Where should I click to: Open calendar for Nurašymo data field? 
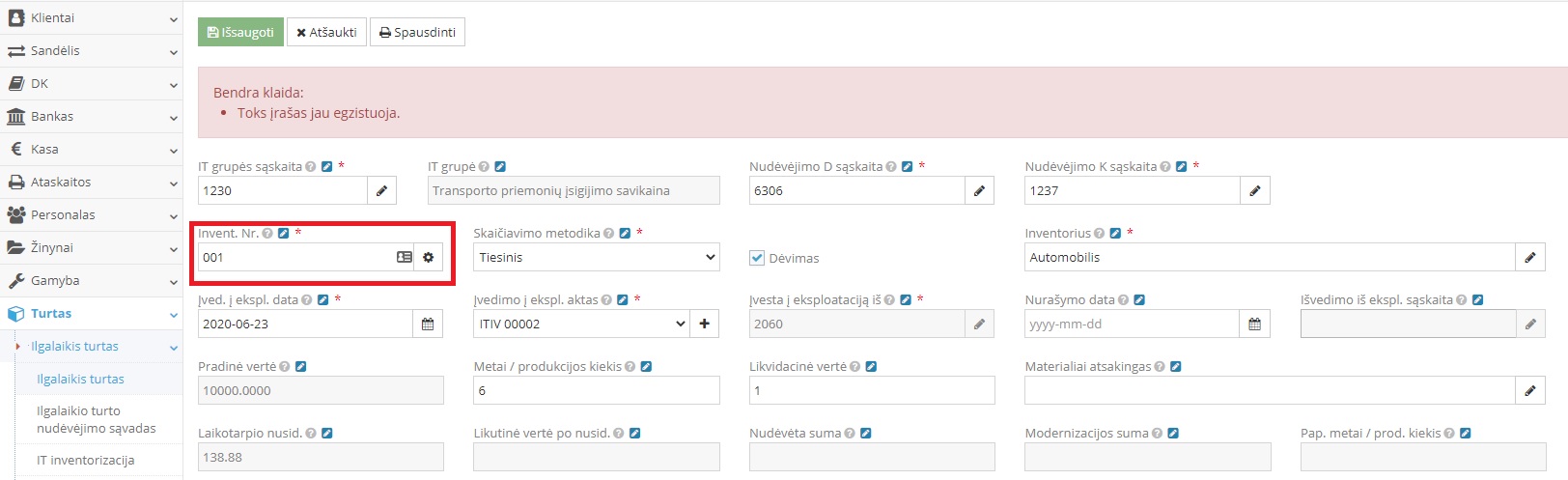click(1254, 325)
